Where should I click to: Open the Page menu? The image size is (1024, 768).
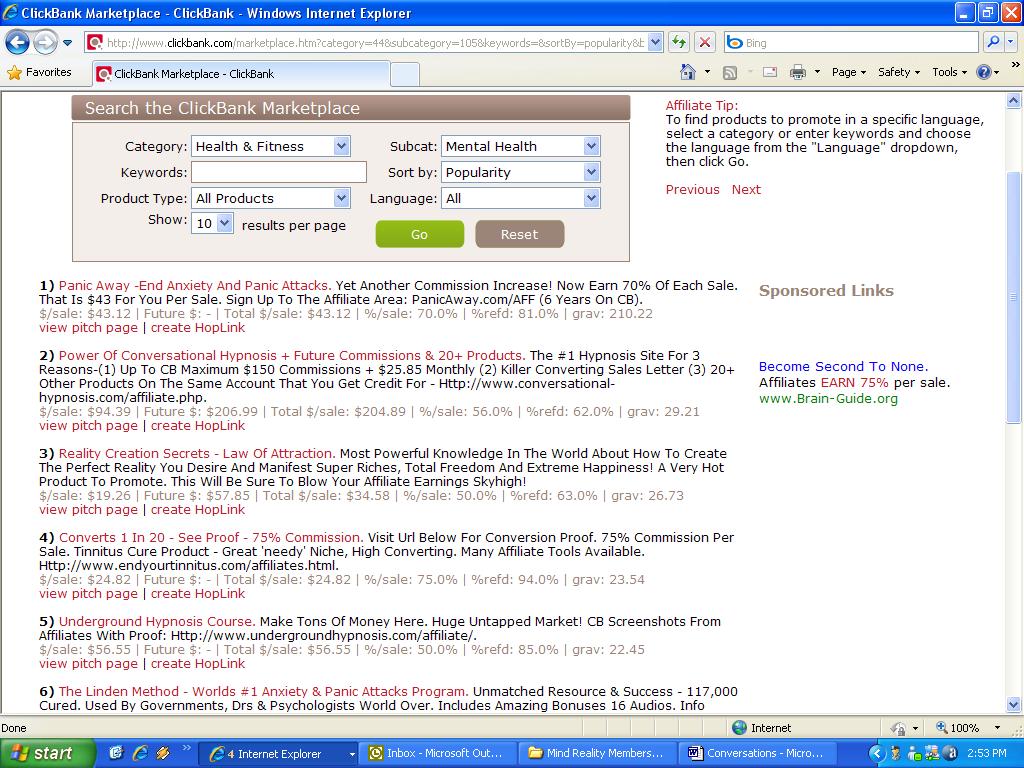[x=848, y=72]
